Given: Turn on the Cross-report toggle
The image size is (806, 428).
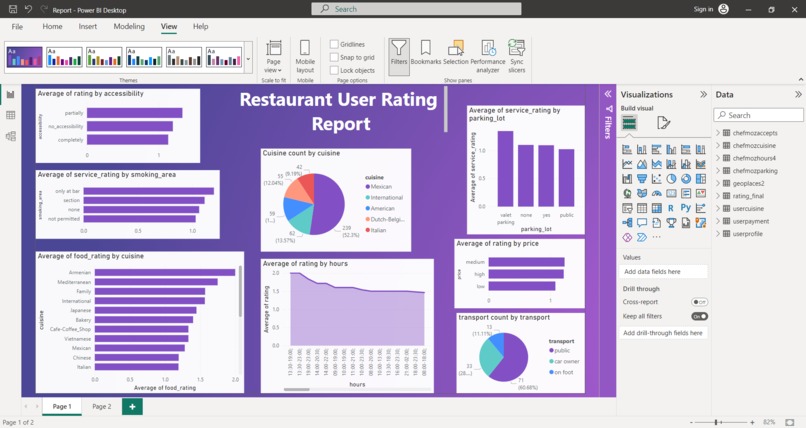Looking at the screenshot, I should (699, 302).
